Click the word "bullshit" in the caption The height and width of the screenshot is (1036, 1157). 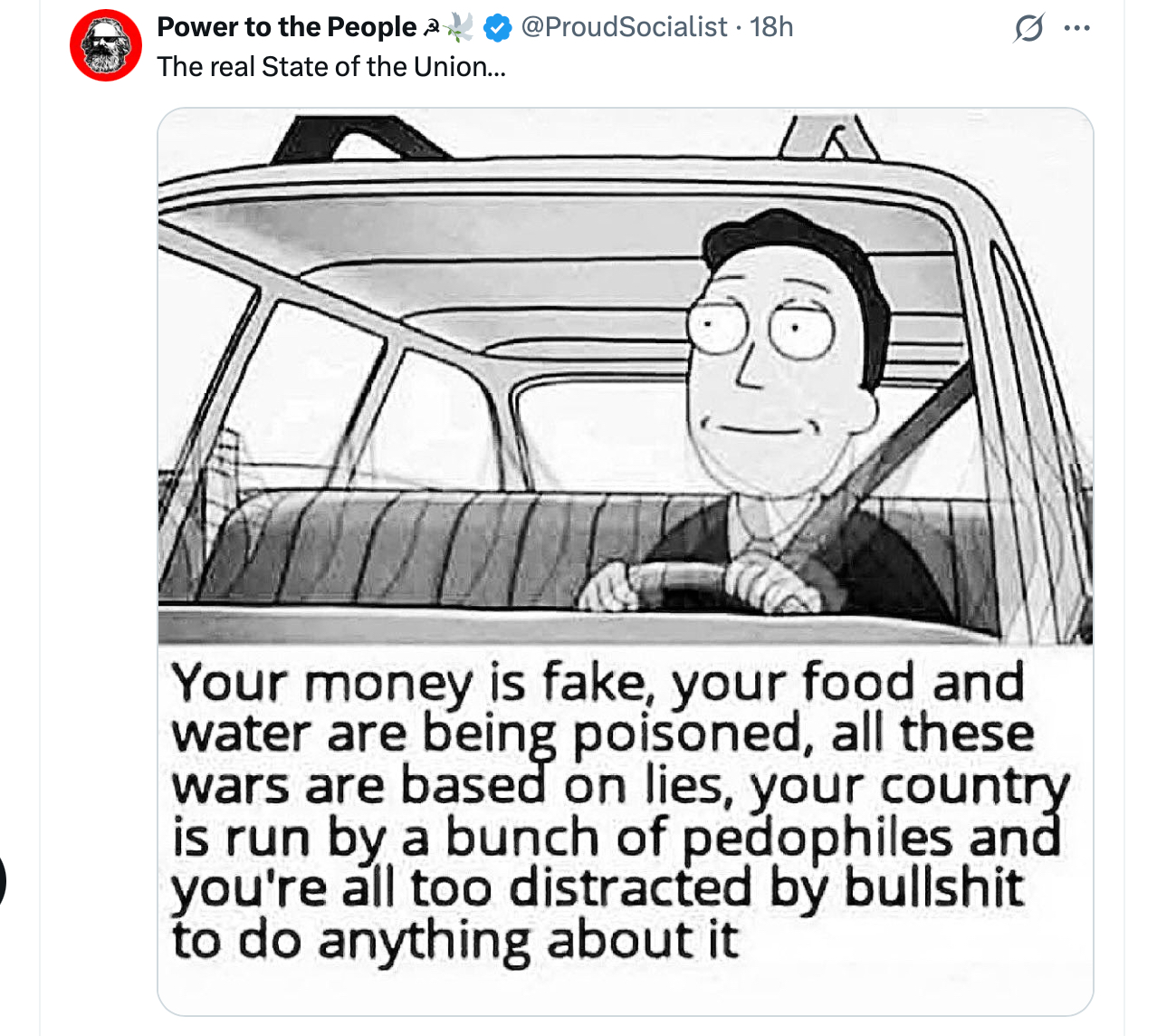click(x=933, y=889)
